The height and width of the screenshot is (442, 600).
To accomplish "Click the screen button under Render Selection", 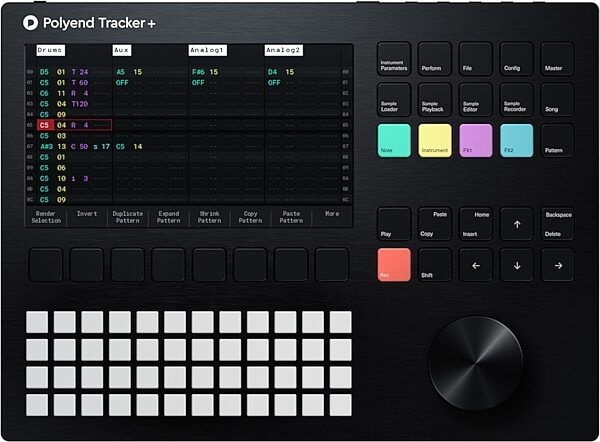I will coord(46,265).
